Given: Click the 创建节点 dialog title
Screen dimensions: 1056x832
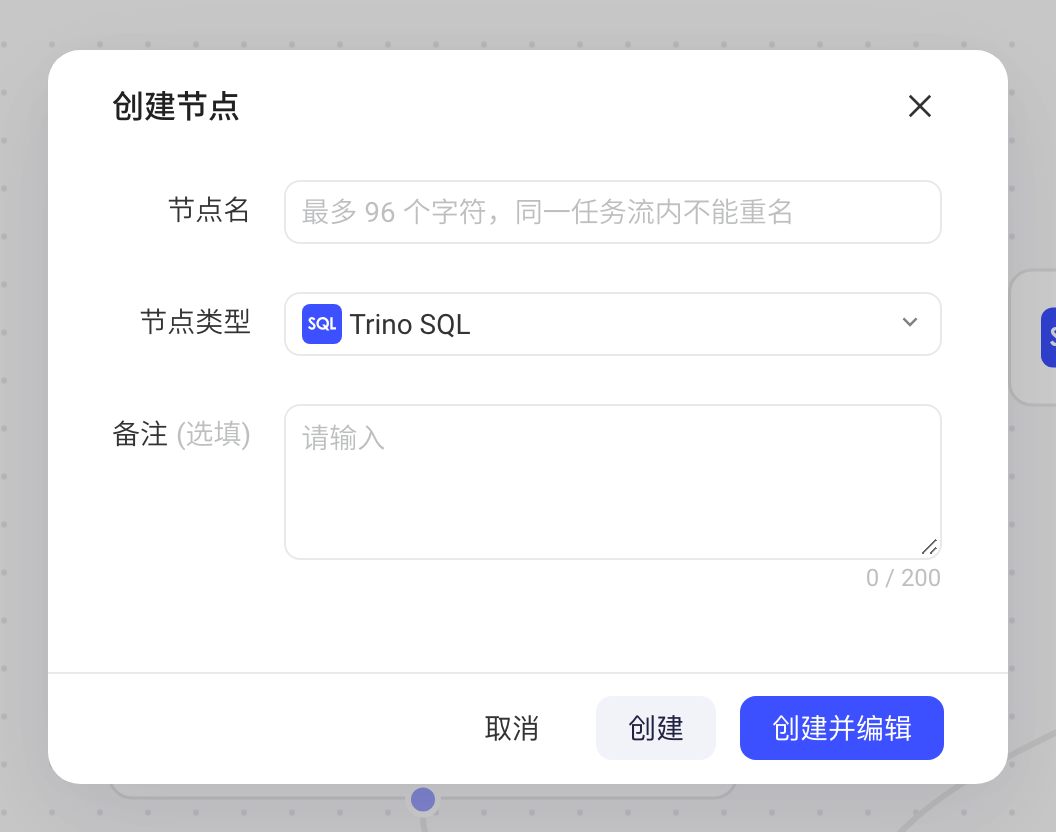Looking at the screenshot, I should tap(176, 106).
